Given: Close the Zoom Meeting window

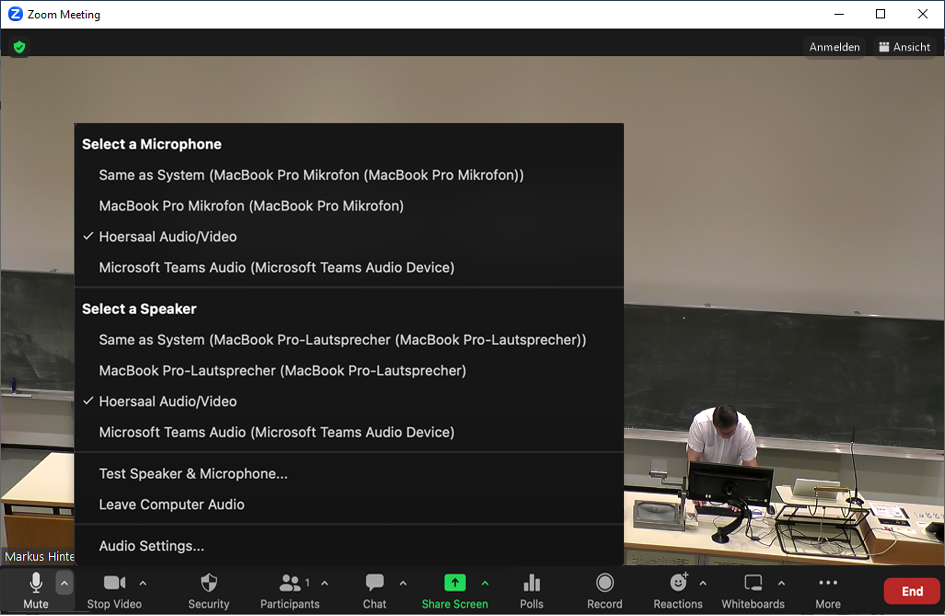Looking at the screenshot, I should tap(923, 14).
